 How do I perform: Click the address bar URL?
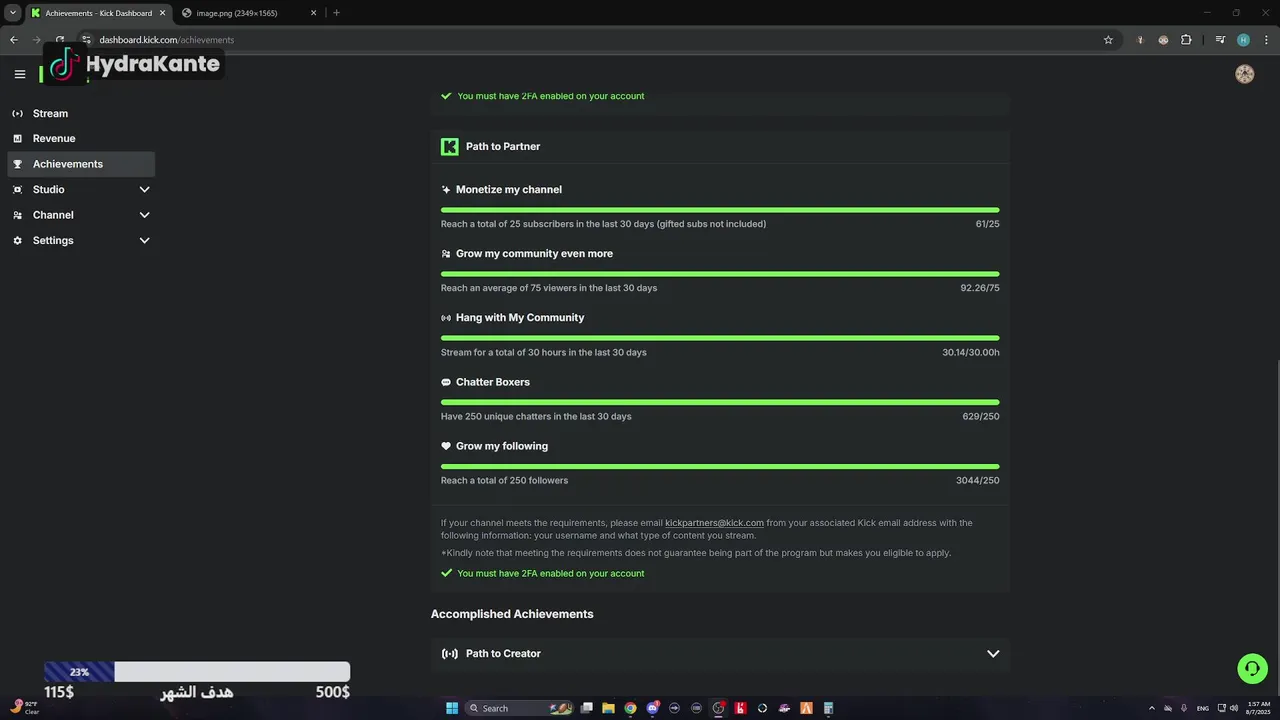[166, 40]
